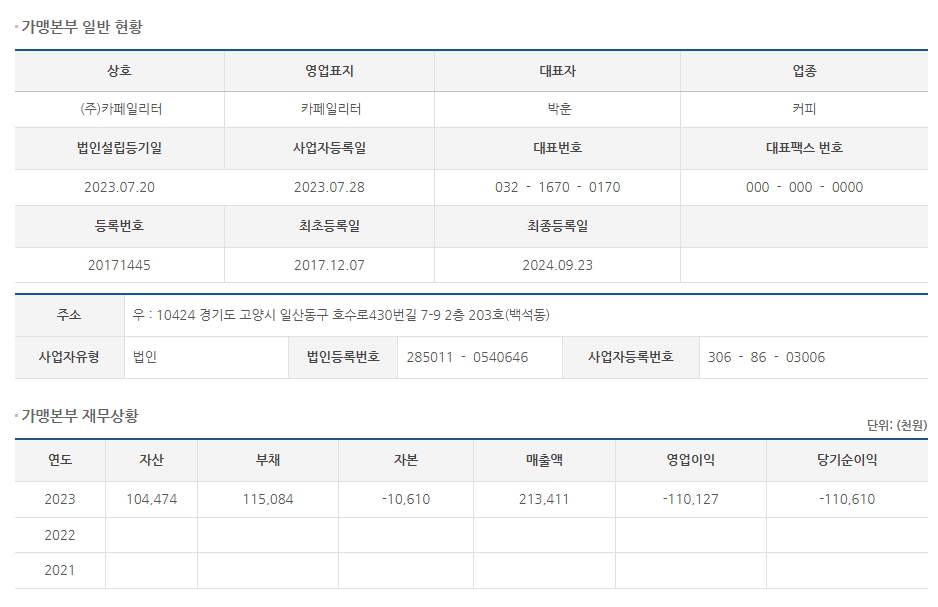Click the 대표자 column header

[558, 71]
